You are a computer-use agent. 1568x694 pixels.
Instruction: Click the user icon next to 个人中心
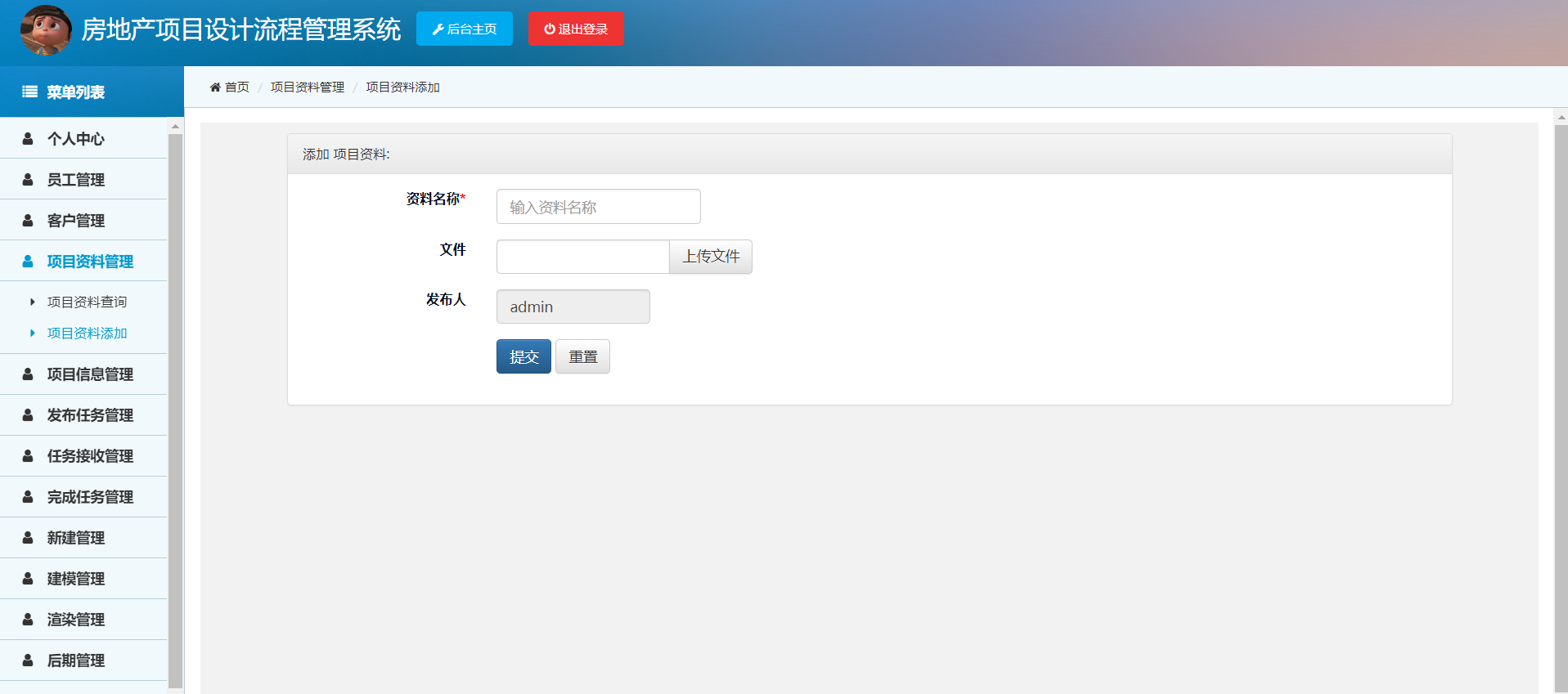(x=28, y=139)
